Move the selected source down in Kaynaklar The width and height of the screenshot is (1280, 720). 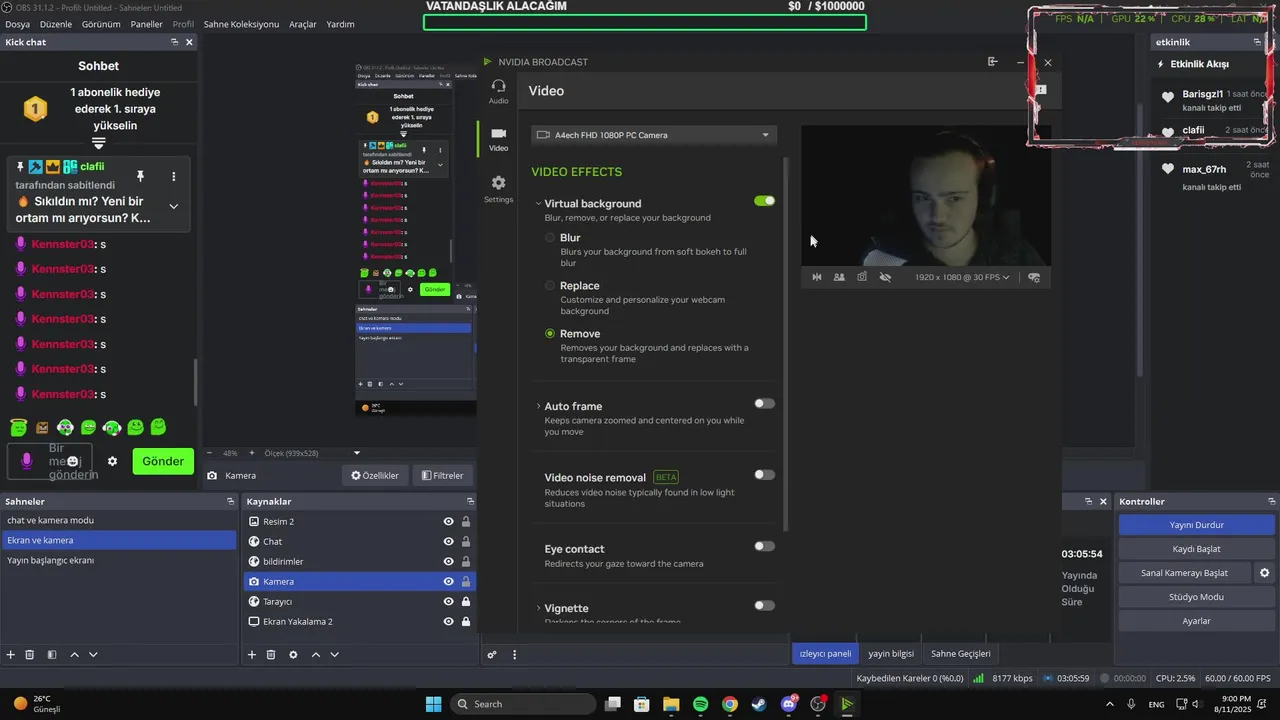pyautogui.click(x=335, y=654)
